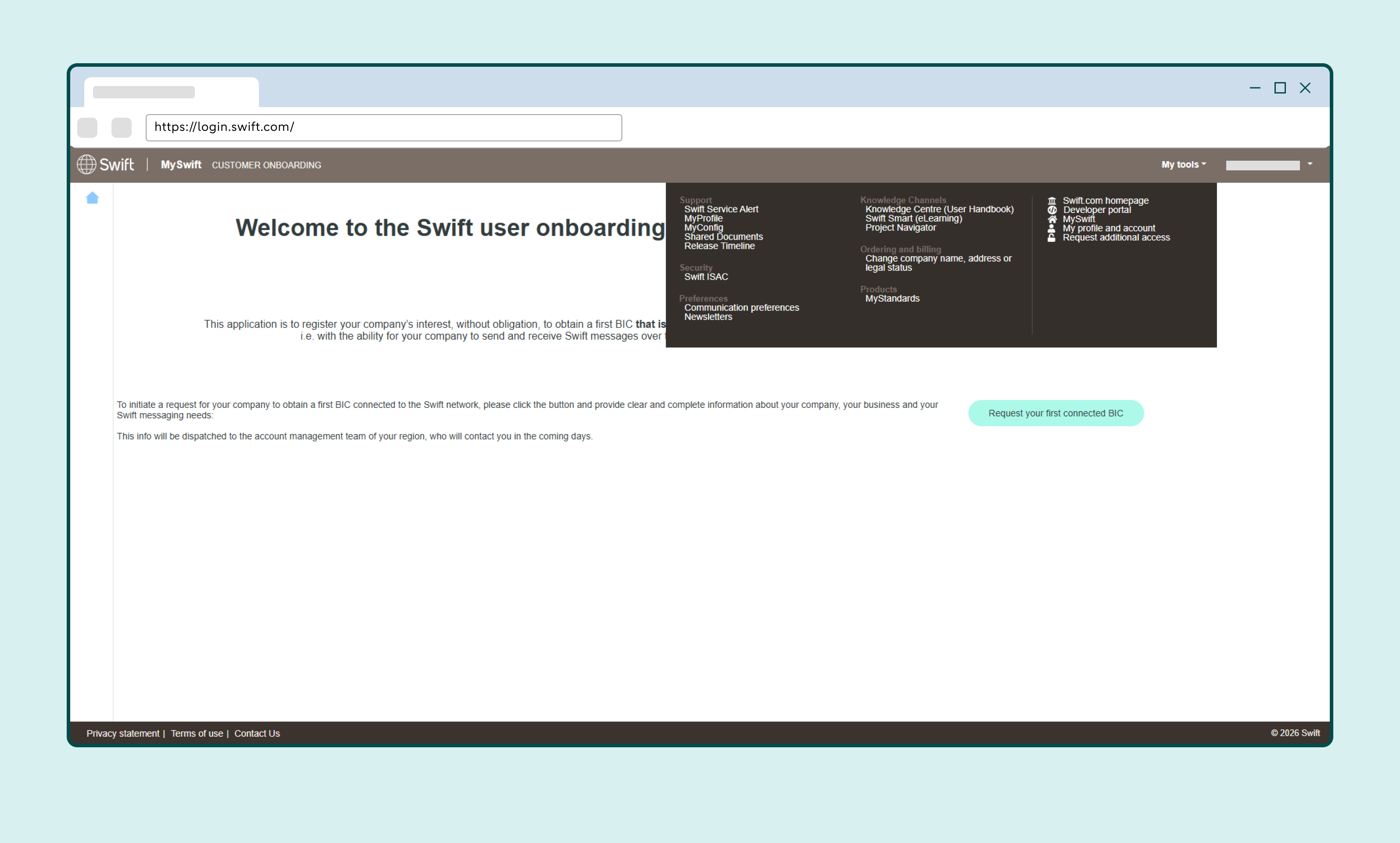This screenshot has height=843, width=1400.
Task: Maximize the browser window
Action: tap(1280, 87)
